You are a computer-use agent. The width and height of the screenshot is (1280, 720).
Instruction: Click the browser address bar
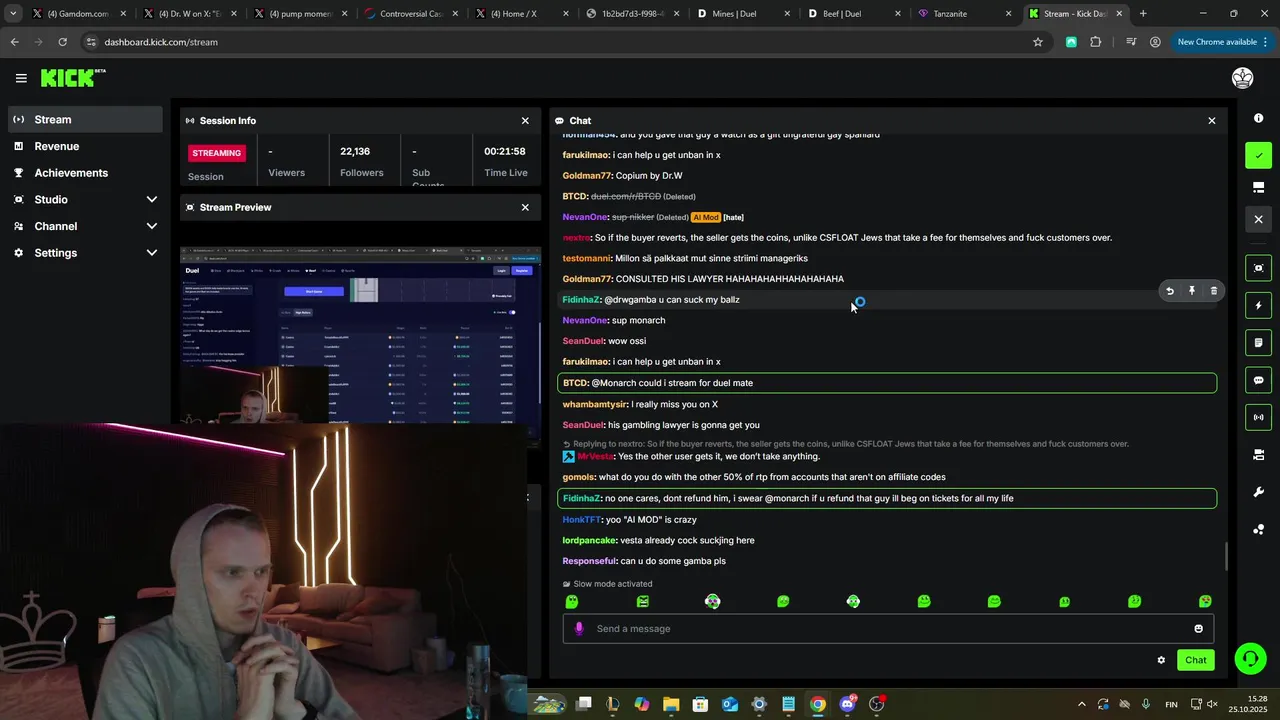tap(560, 42)
